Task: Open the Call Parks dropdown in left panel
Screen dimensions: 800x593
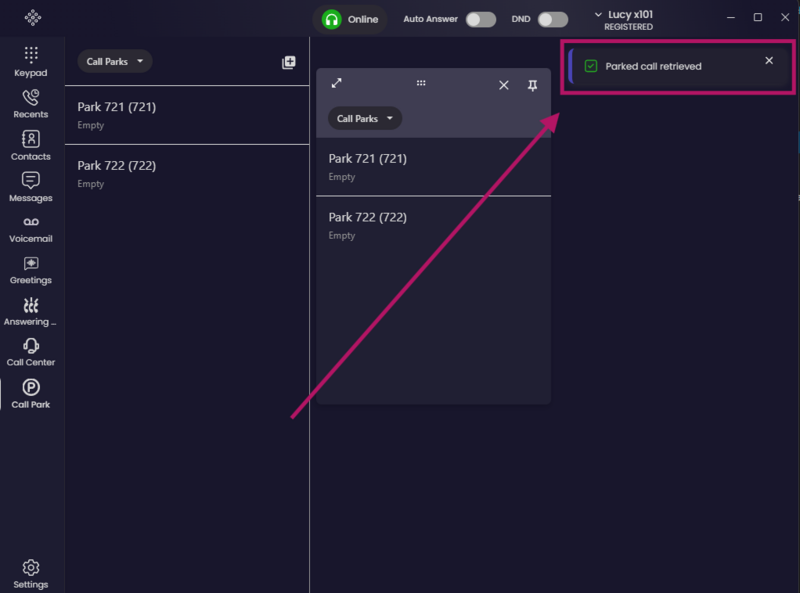Action: [x=114, y=61]
